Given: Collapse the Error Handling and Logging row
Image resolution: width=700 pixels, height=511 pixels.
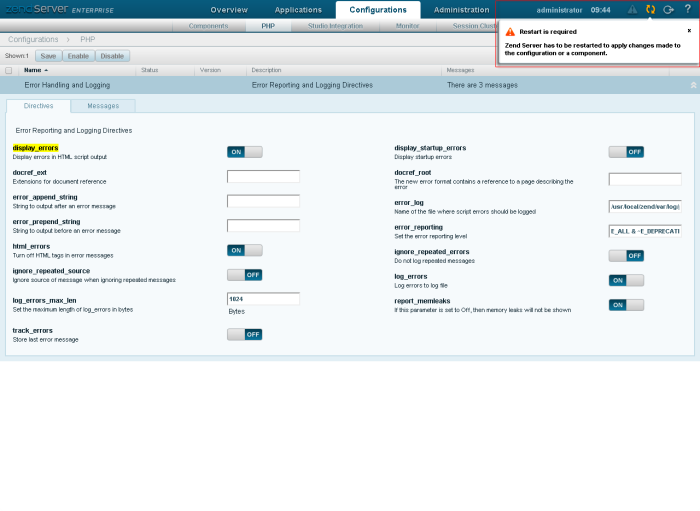Looking at the screenshot, I should tap(693, 86).
